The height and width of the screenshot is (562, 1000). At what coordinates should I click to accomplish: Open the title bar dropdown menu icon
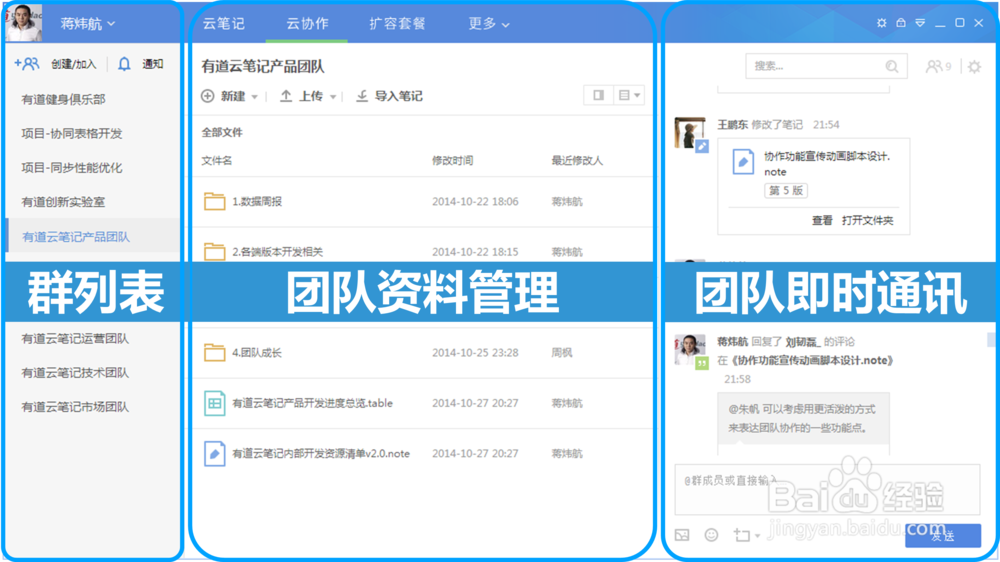coord(920,23)
